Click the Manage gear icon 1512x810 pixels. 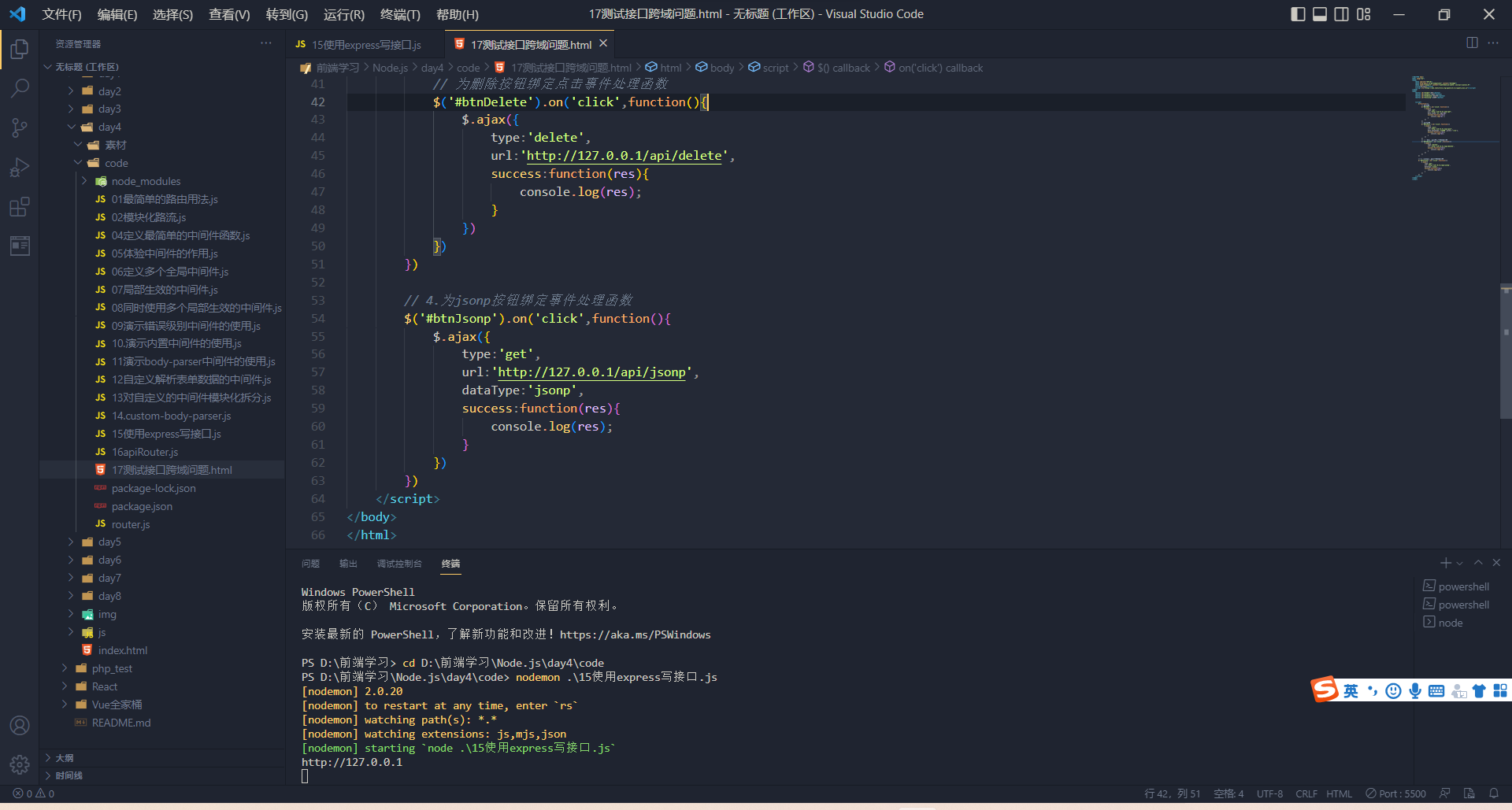tap(20, 764)
